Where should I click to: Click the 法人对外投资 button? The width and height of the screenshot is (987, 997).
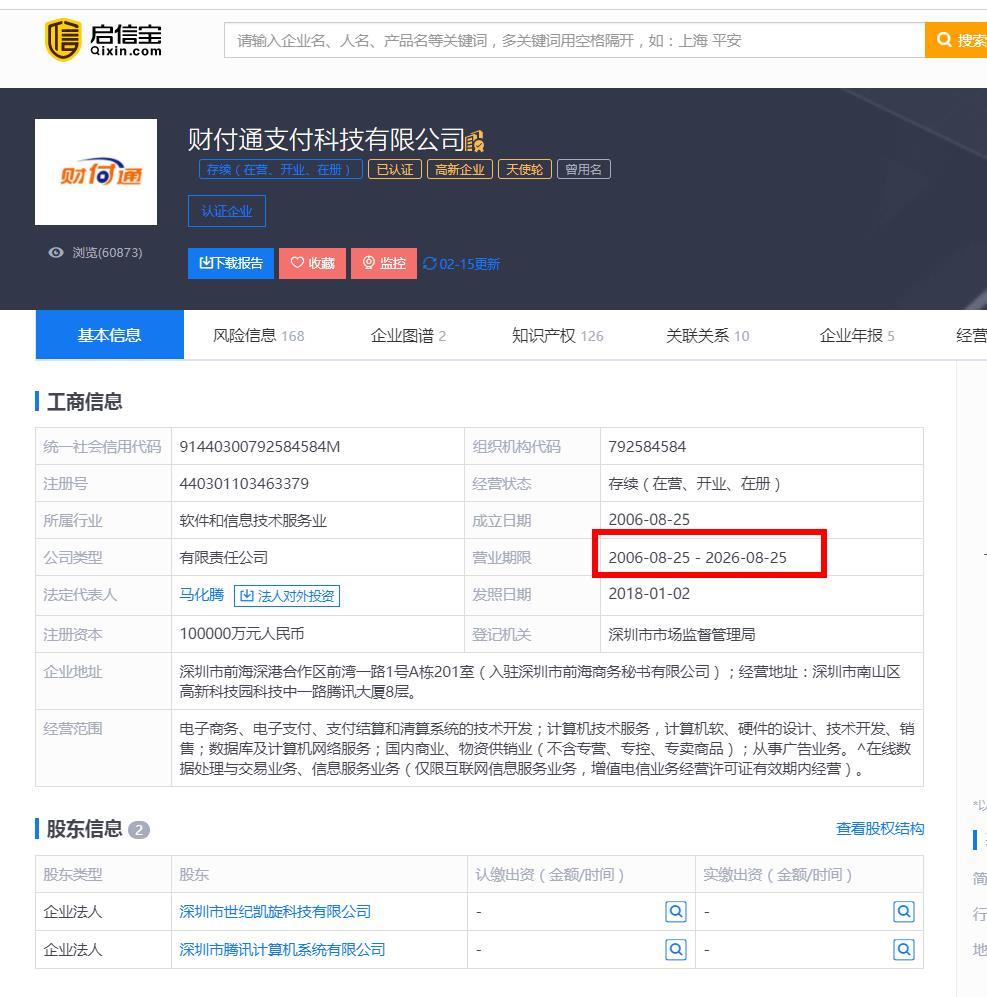coord(287,596)
